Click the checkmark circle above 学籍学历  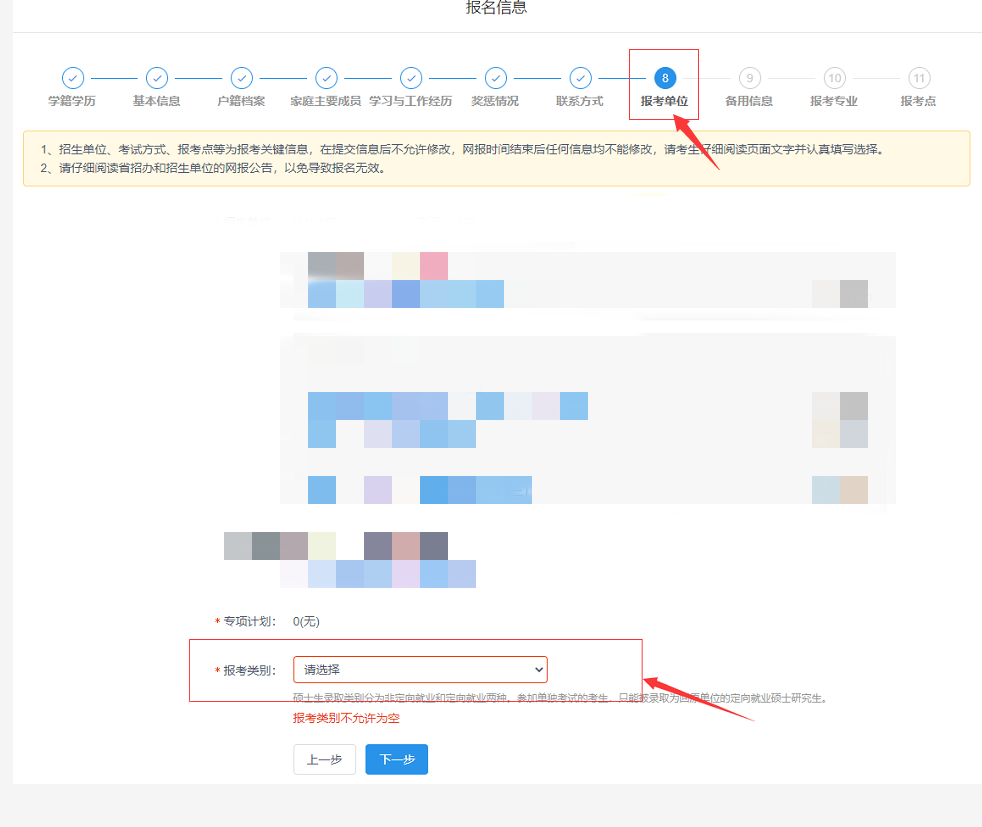[x=72, y=78]
